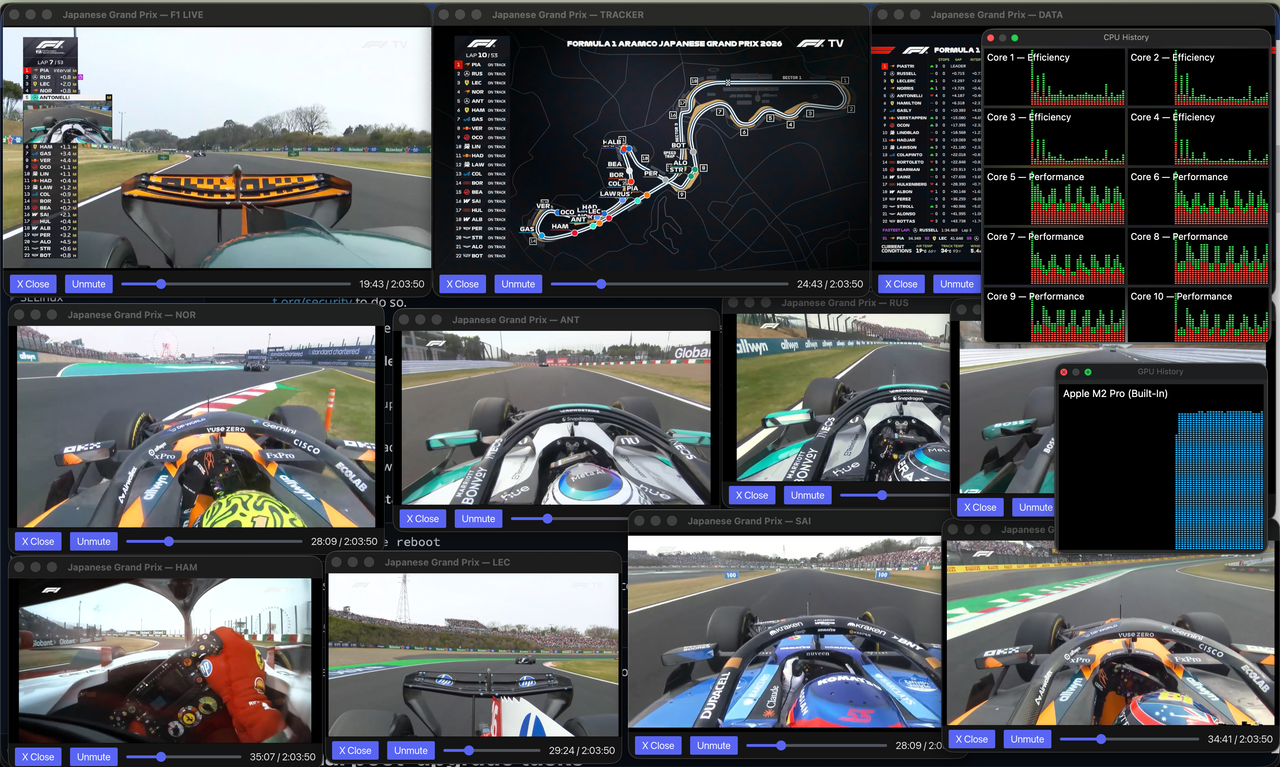This screenshot has height=767, width=1280.
Task: Click the F1 logo atop F1 LIVE timing tower
Action: [50, 44]
